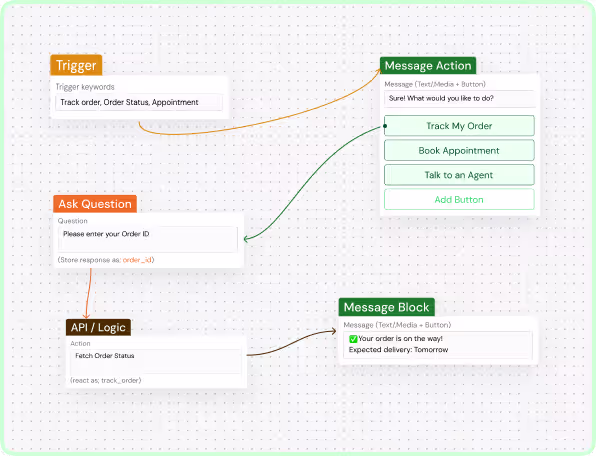596x456 pixels.
Task: Click the Book Appointment button
Action: [x=459, y=150]
